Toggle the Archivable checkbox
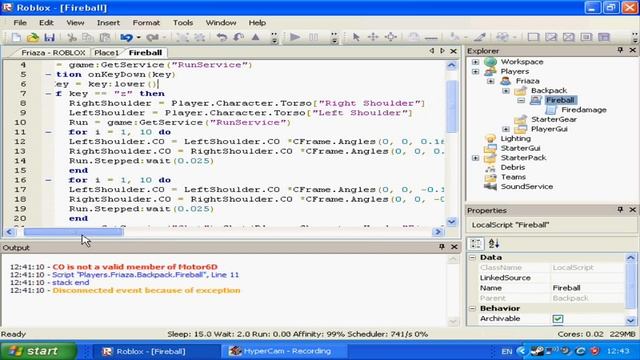 (558, 319)
